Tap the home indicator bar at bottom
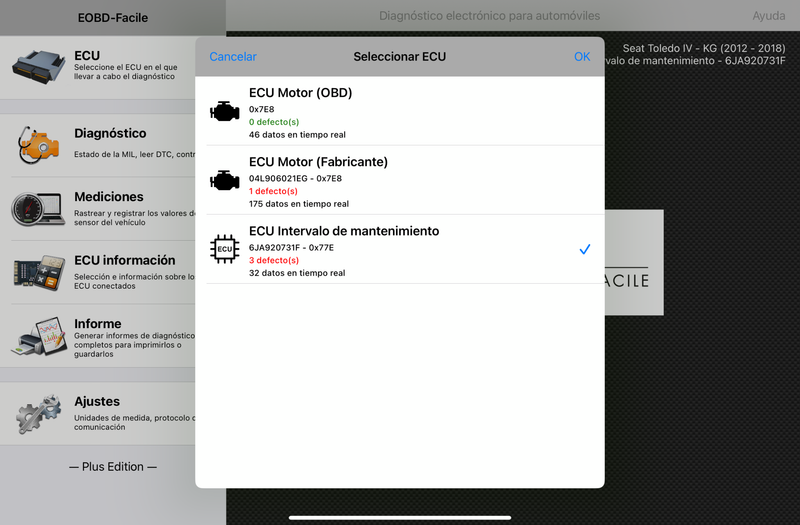 click(x=400, y=518)
